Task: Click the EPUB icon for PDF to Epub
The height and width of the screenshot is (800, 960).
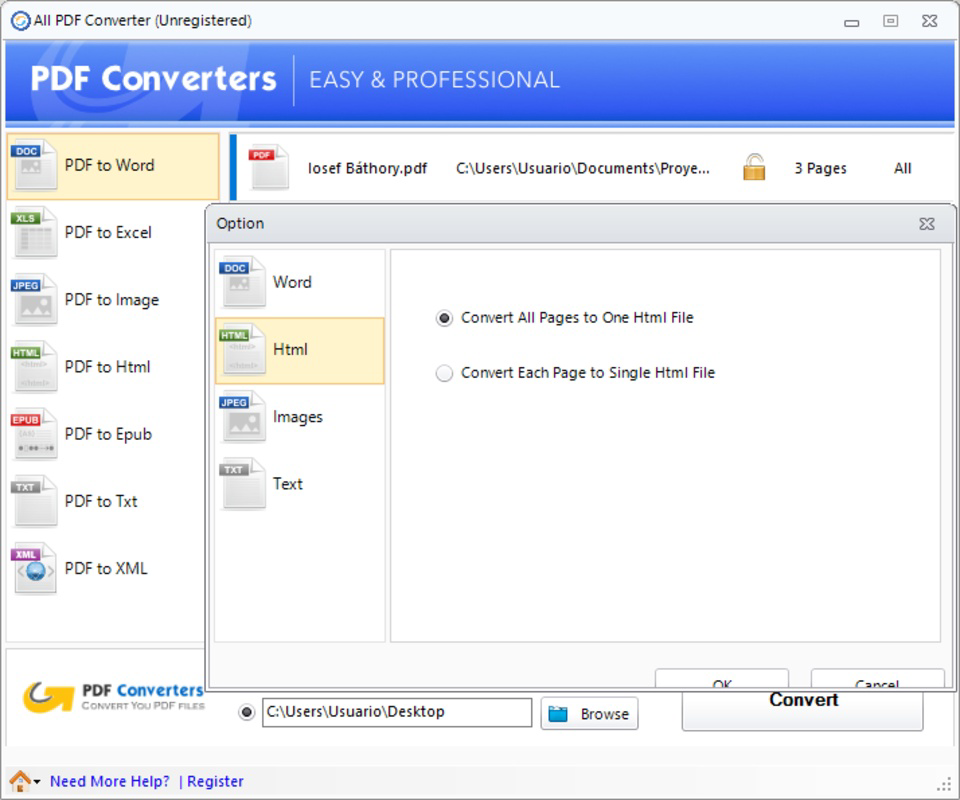Action: point(35,435)
